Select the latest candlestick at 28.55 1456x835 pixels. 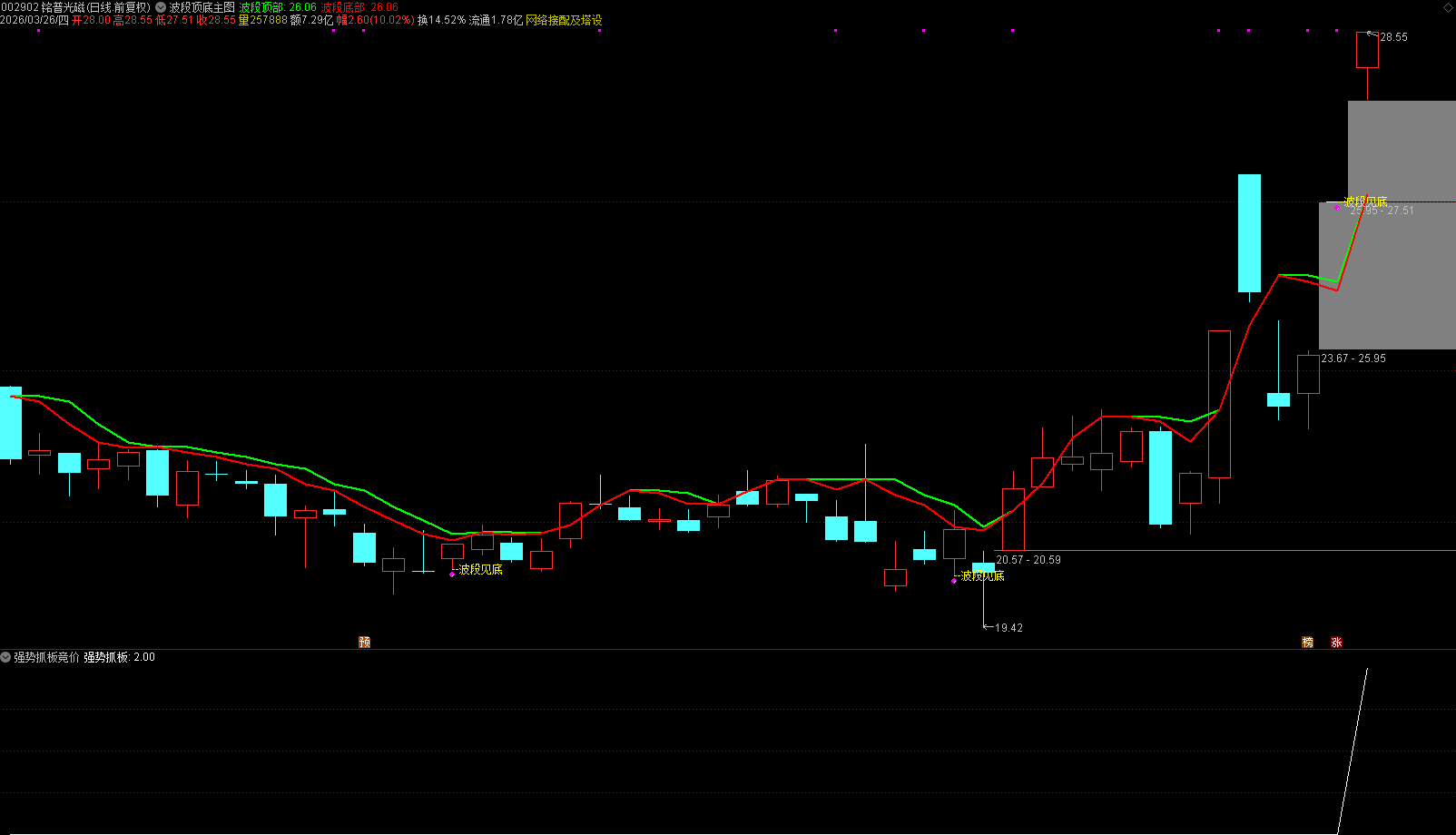pos(1367,50)
